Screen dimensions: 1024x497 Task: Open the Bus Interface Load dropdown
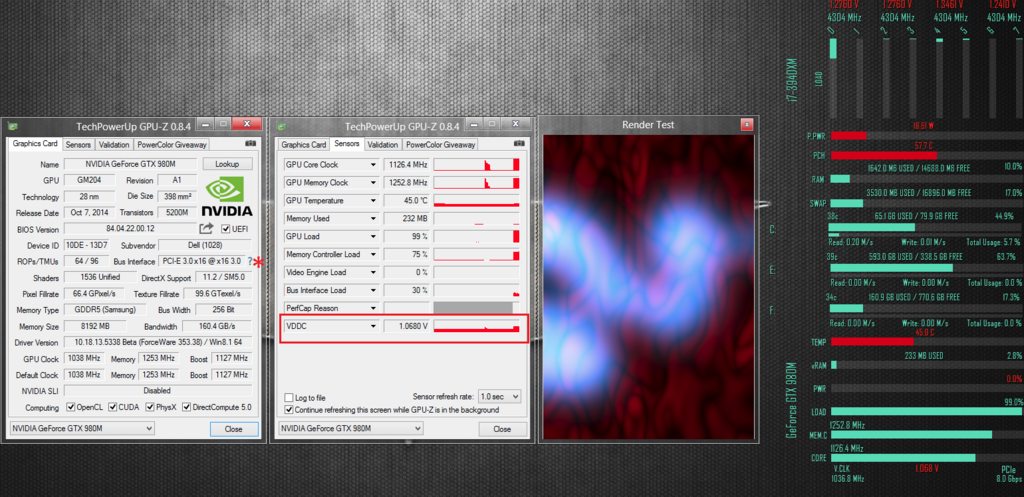(374, 291)
